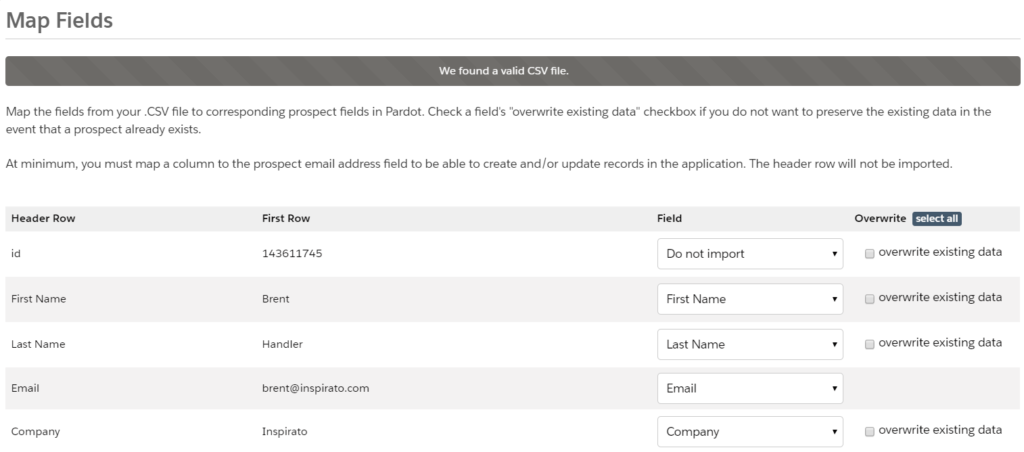Screen dimensions: 1024x452
Task: Expand the First Name field mapping dropdown
Action: coord(750,299)
